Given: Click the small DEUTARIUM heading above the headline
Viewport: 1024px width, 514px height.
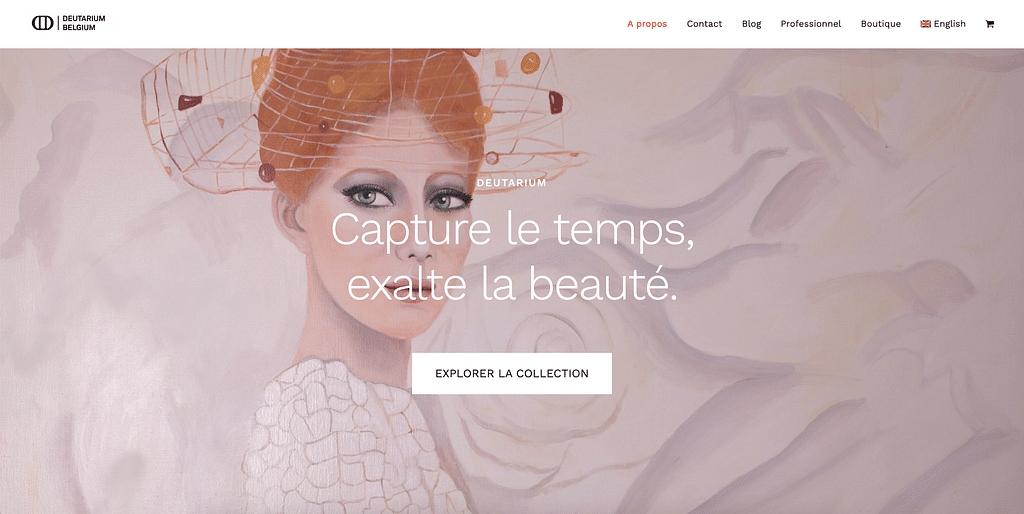Looking at the screenshot, I should 511,183.
